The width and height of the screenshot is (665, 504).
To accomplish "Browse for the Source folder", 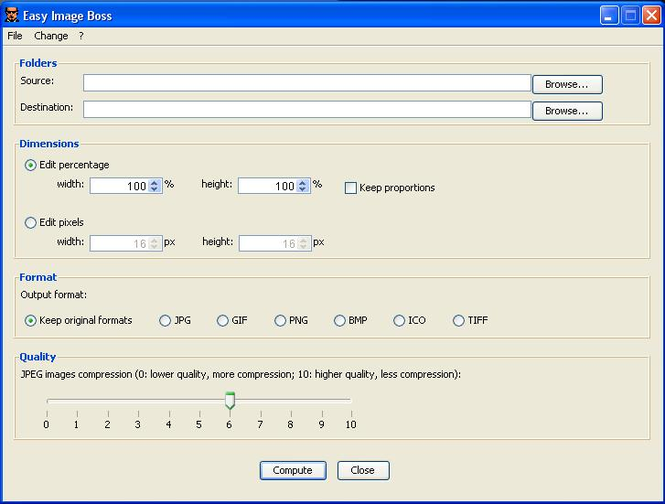I will pos(567,84).
